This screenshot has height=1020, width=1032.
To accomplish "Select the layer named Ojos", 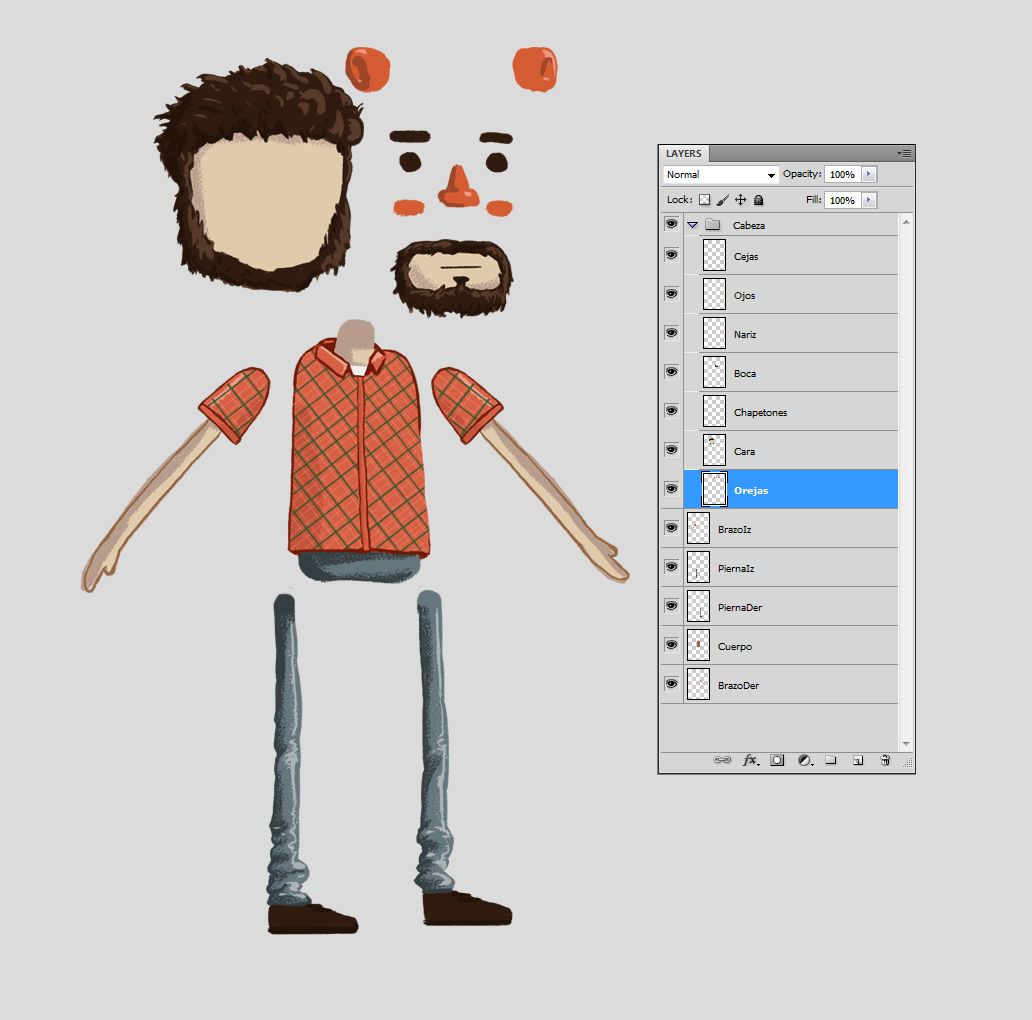I will tap(744, 295).
